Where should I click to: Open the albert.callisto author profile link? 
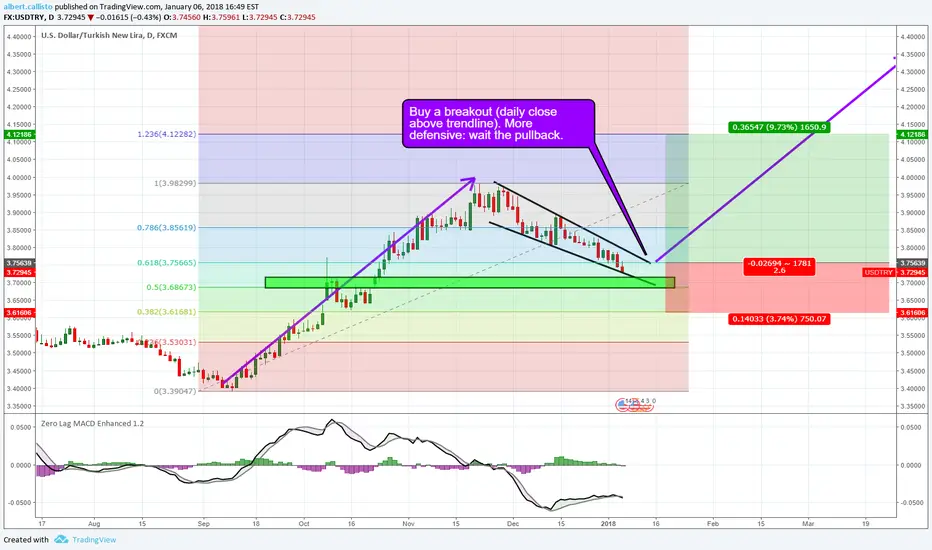click(x=28, y=7)
